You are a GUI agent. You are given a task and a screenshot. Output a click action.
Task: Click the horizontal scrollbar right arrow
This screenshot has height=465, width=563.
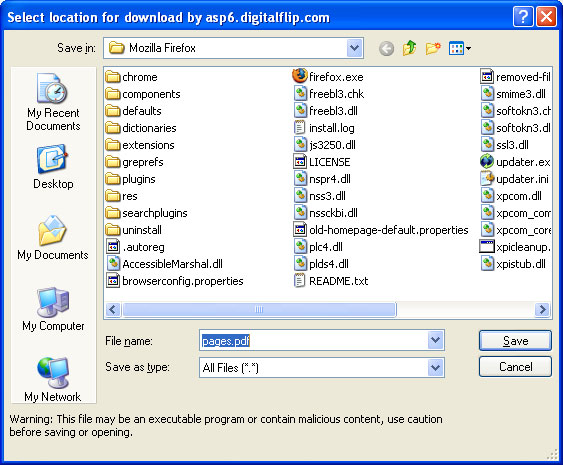click(x=542, y=309)
